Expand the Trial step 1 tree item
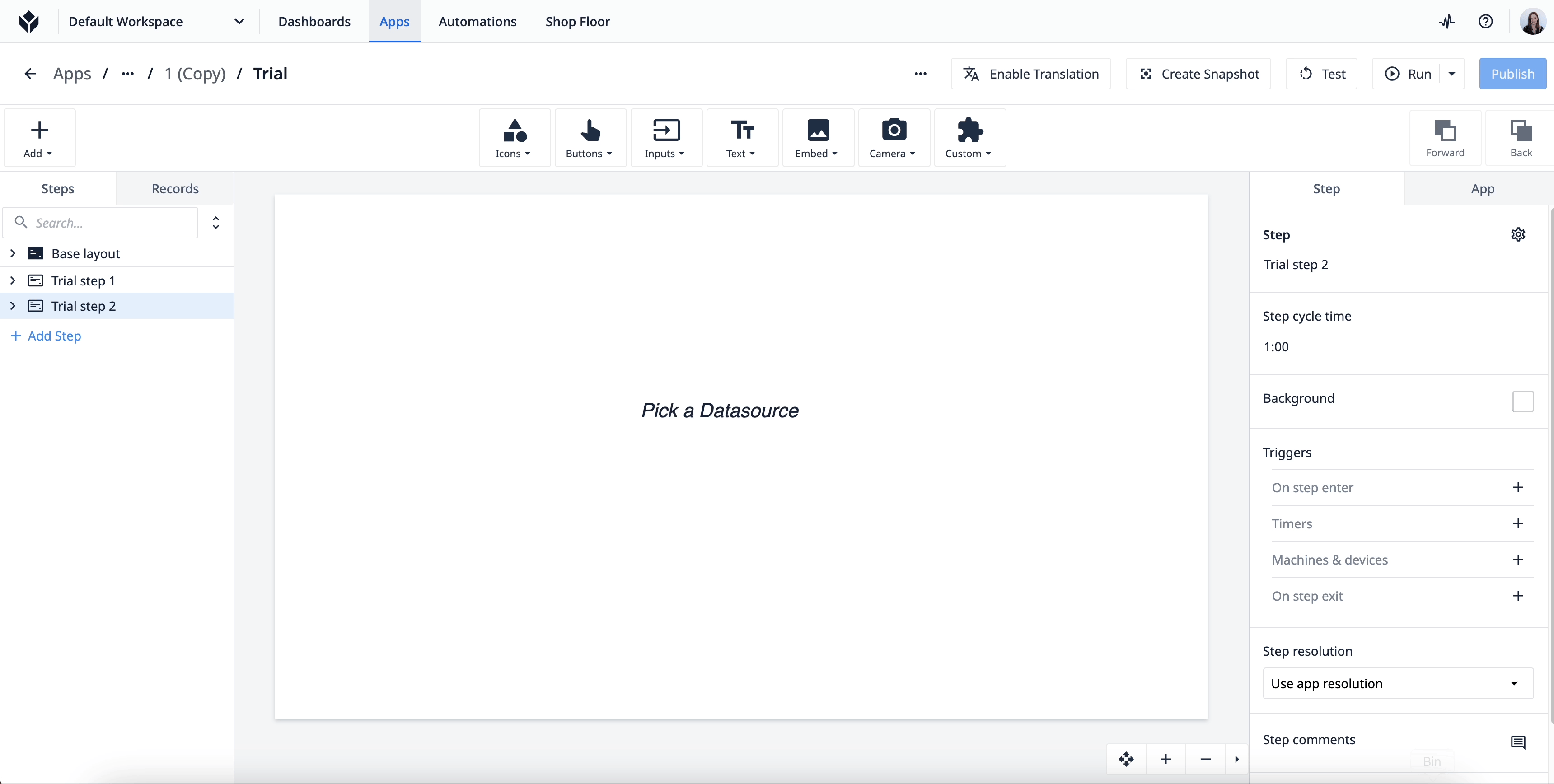1554x784 pixels. pos(12,280)
